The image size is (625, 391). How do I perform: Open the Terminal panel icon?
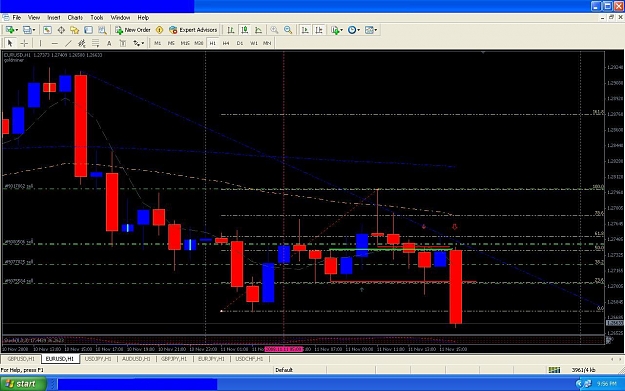(88, 30)
